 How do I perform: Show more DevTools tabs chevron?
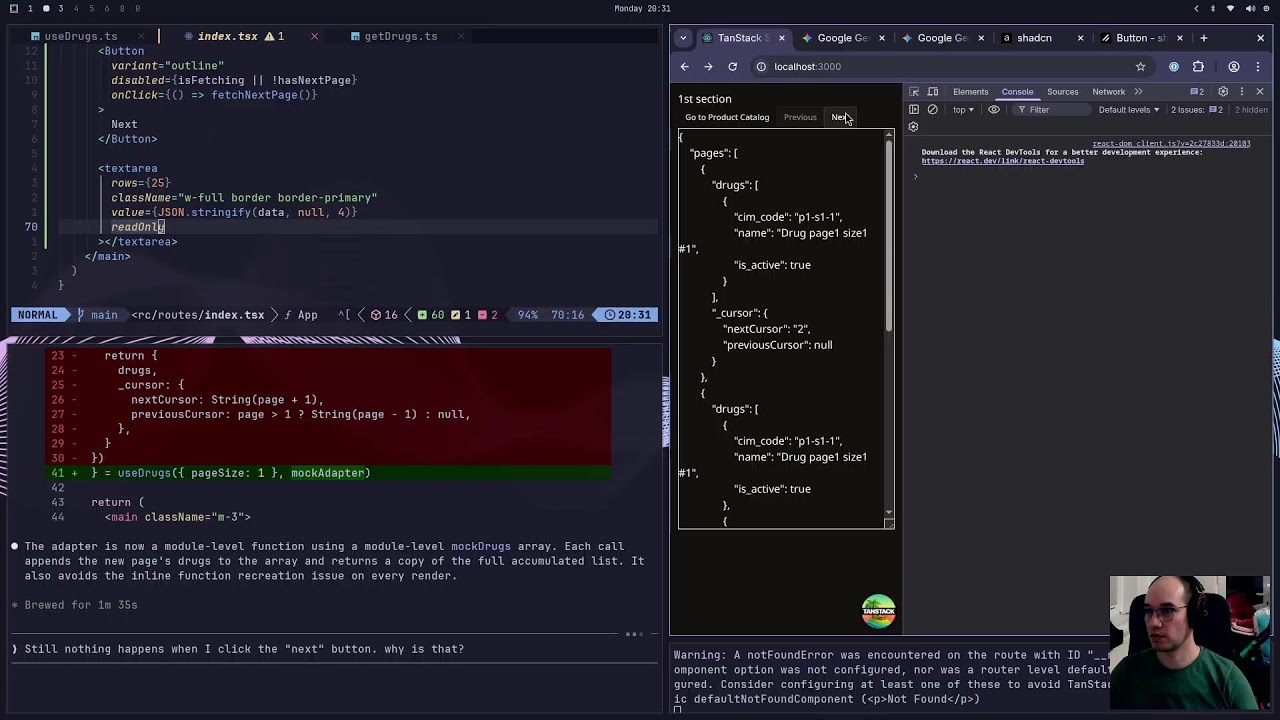1138,92
